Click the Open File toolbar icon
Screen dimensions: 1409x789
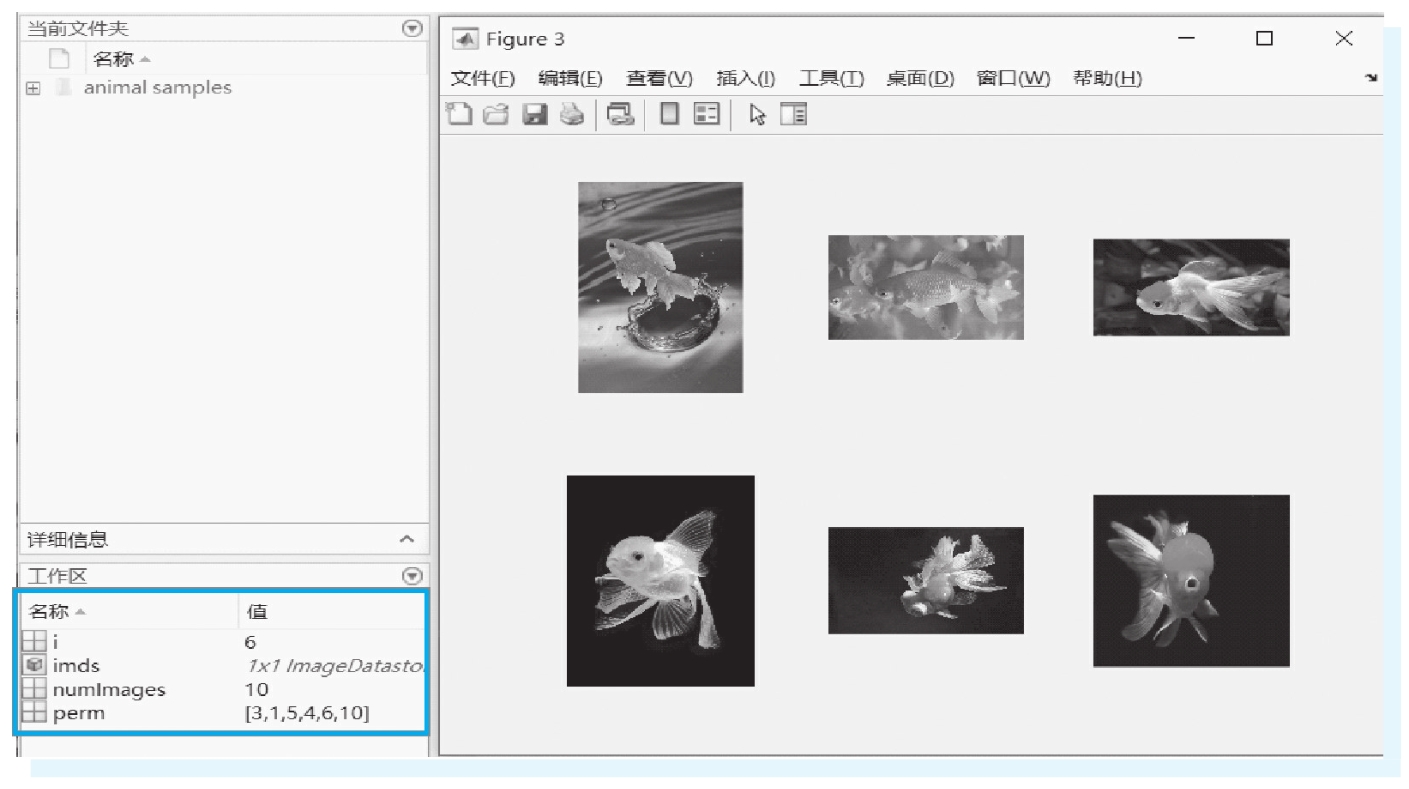496,115
